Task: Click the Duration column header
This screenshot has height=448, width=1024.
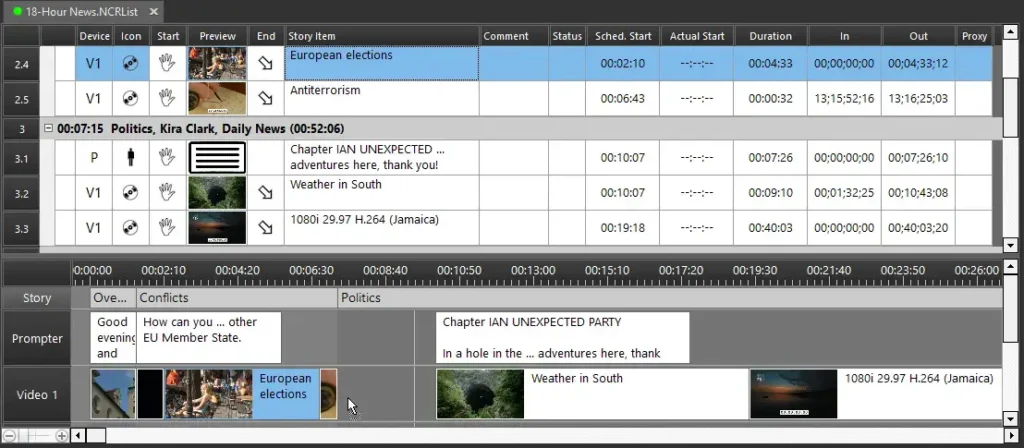Action: pos(770,36)
